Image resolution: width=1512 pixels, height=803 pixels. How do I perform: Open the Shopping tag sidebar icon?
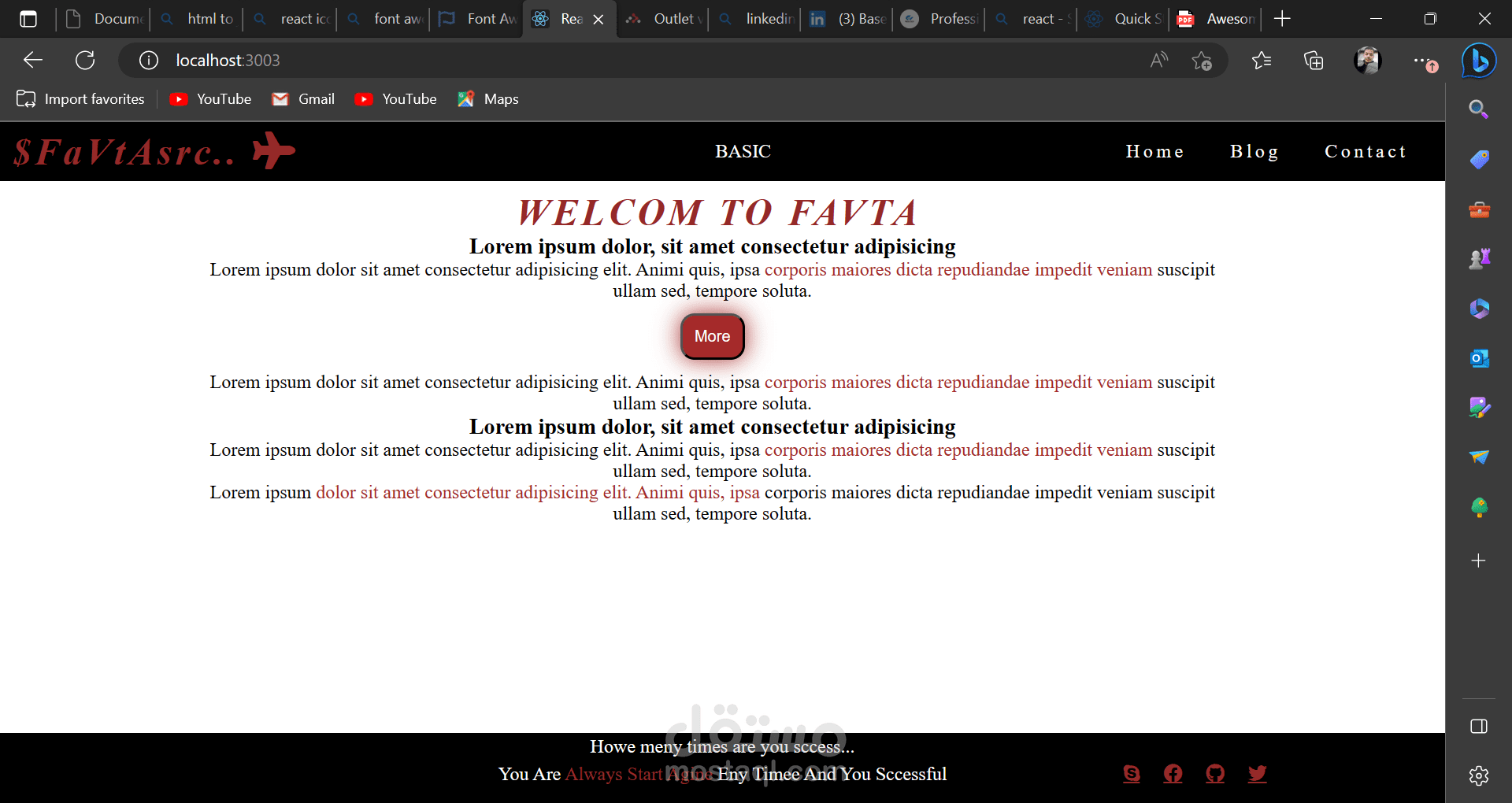pos(1479,160)
